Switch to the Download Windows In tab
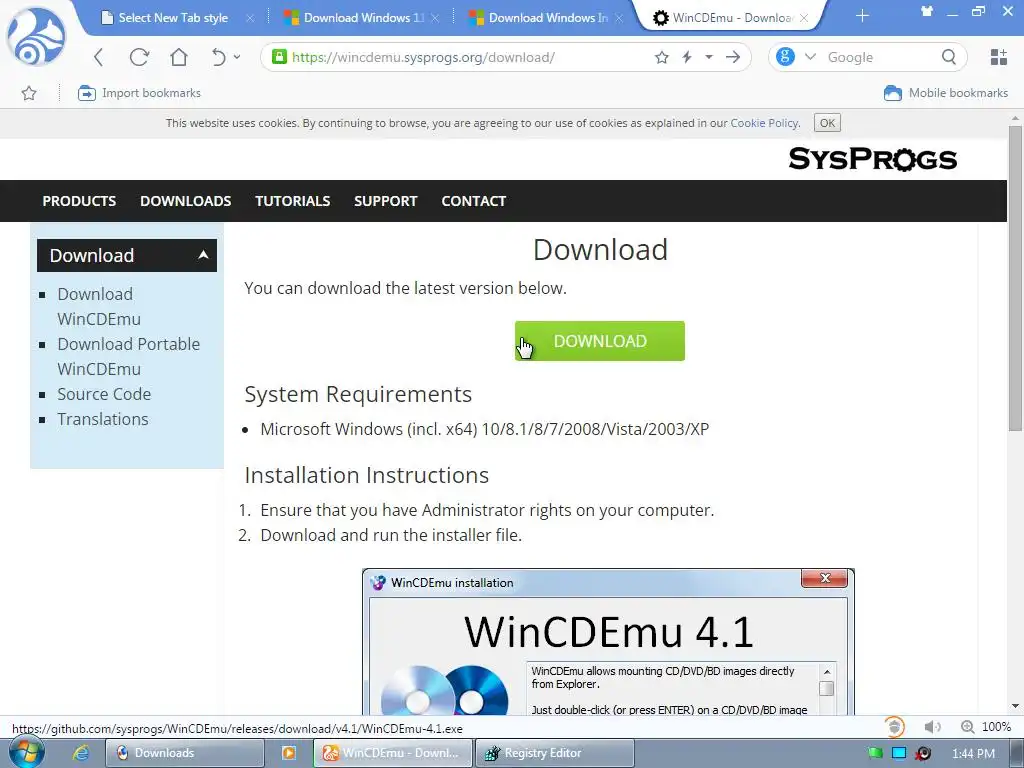 click(548, 18)
